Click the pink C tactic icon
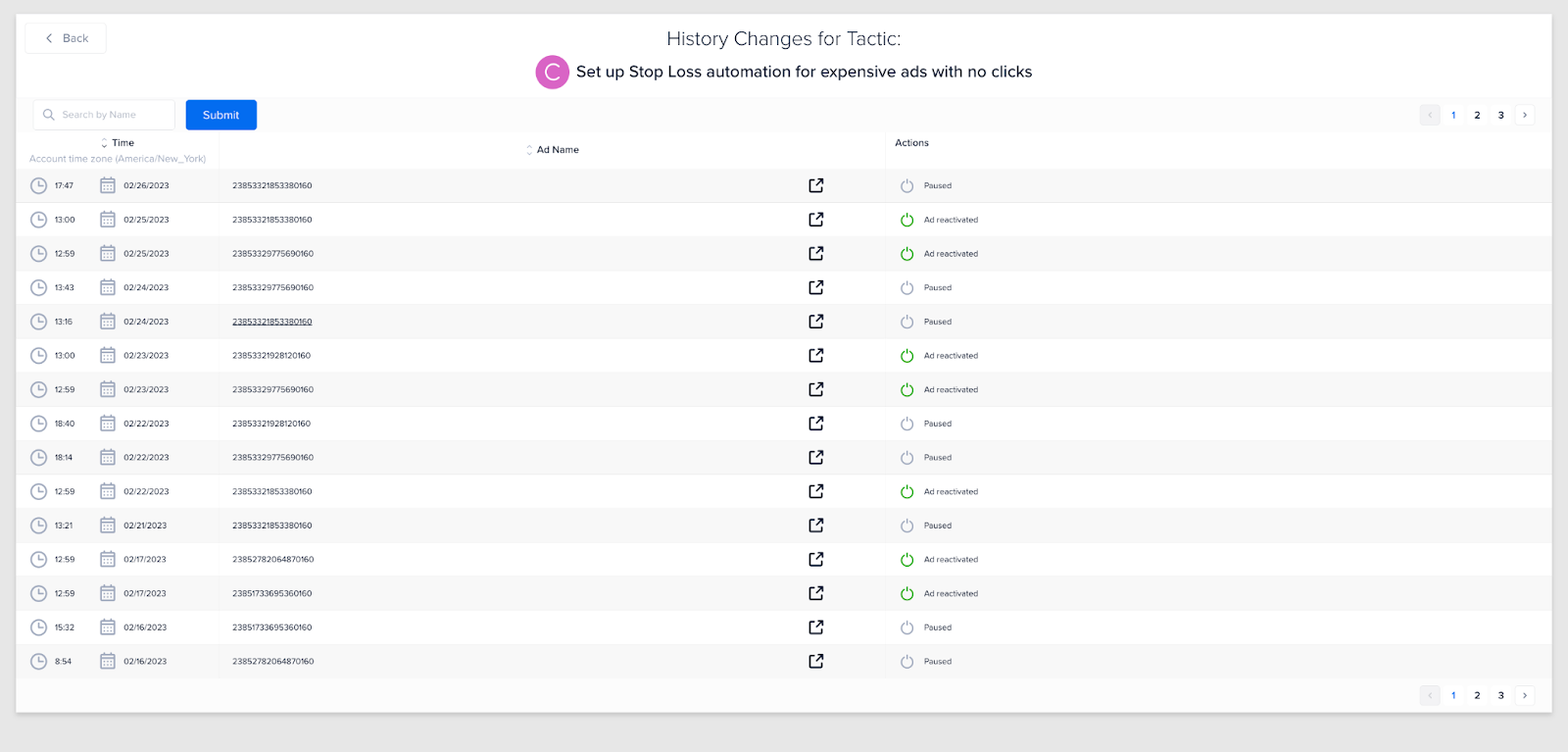This screenshot has width=1568, height=752. pyautogui.click(x=552, y=72)
